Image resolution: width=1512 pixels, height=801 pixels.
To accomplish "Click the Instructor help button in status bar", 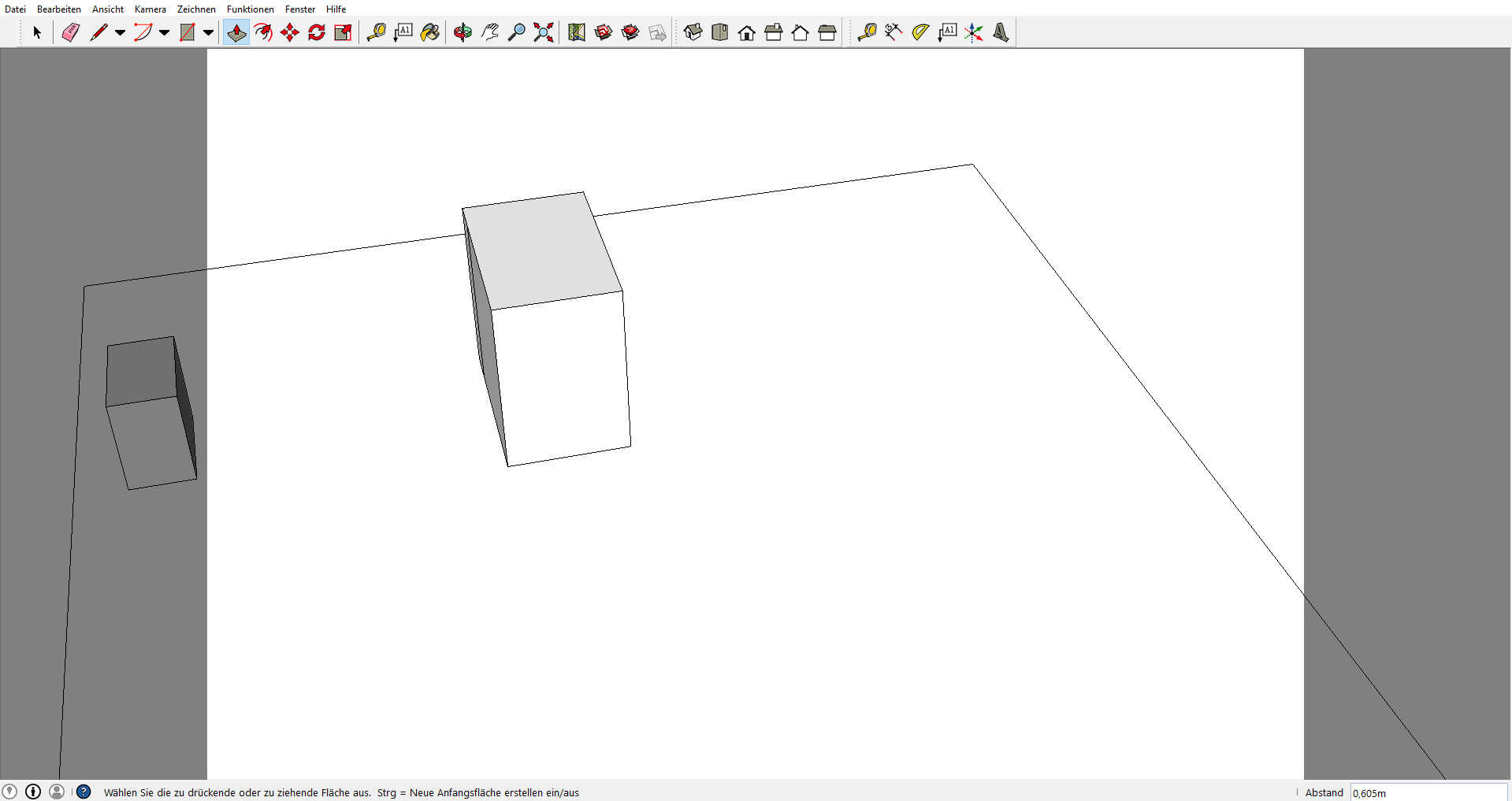I will pyautogui.click(x=84, y=792).
